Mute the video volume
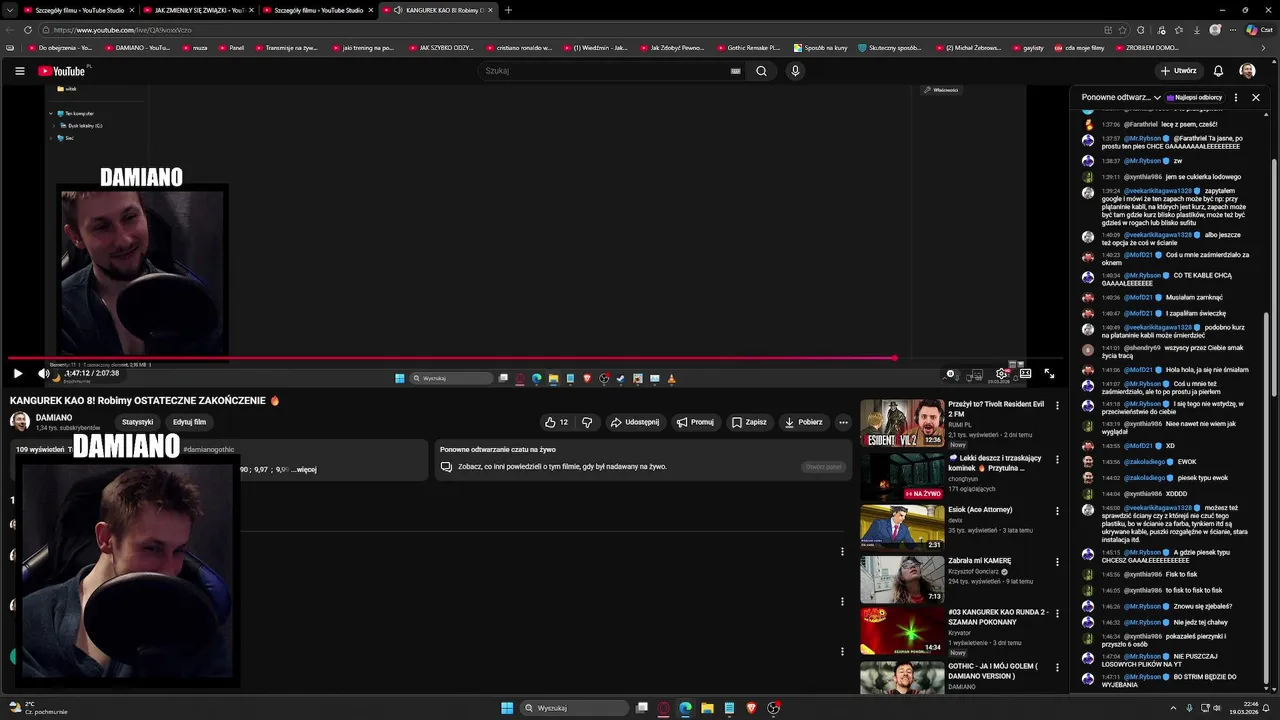 43,373
